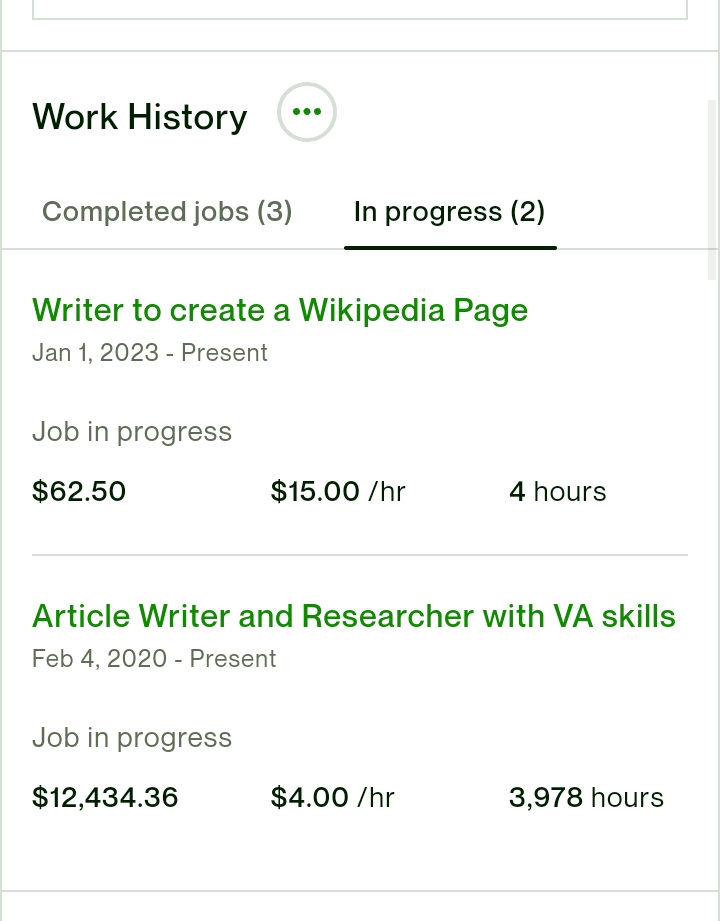This screenshot has height=921, width=720.
Task: Click the vertical scrollbar beside Work History
Action: [x=713, y=188]
